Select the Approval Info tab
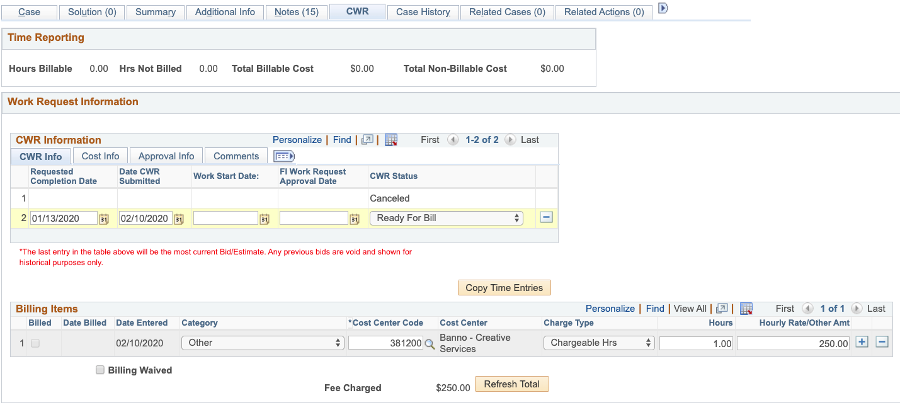The width and height of the screenshot is (902, 406). point(166,156)
